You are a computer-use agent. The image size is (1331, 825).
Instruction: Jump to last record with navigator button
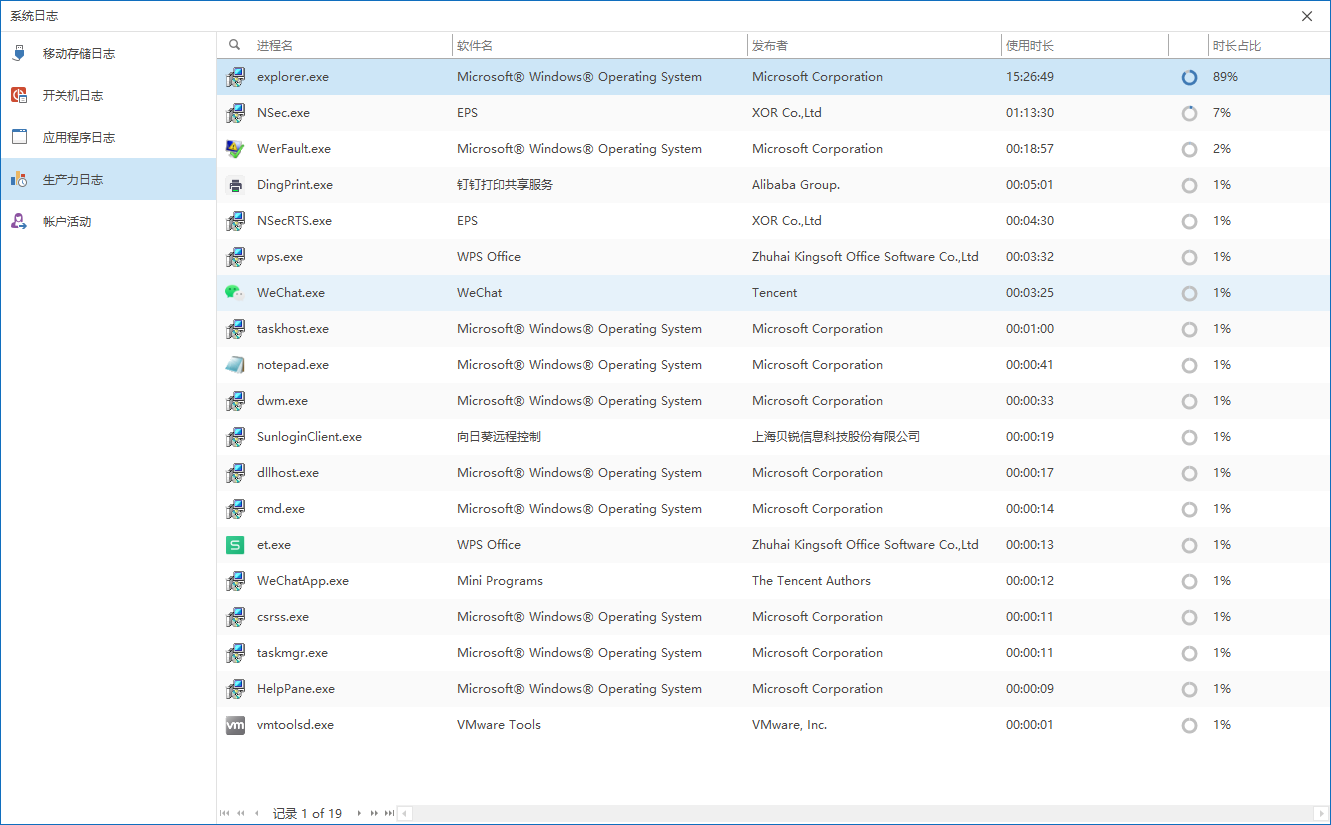[389, 814]
